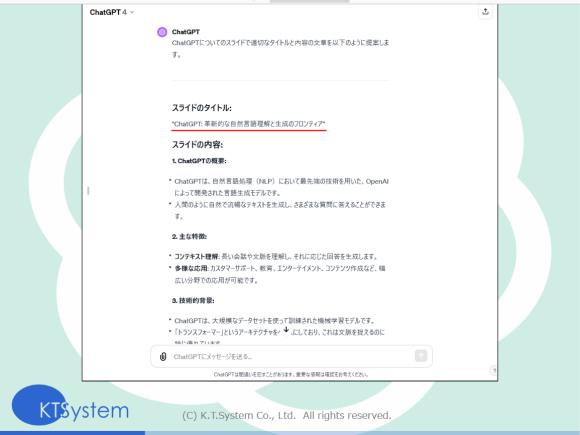Viewport: 580px width, 435px height.
Task: Click the ChatGPT sender name above the reply
Action: click(186, 32)
